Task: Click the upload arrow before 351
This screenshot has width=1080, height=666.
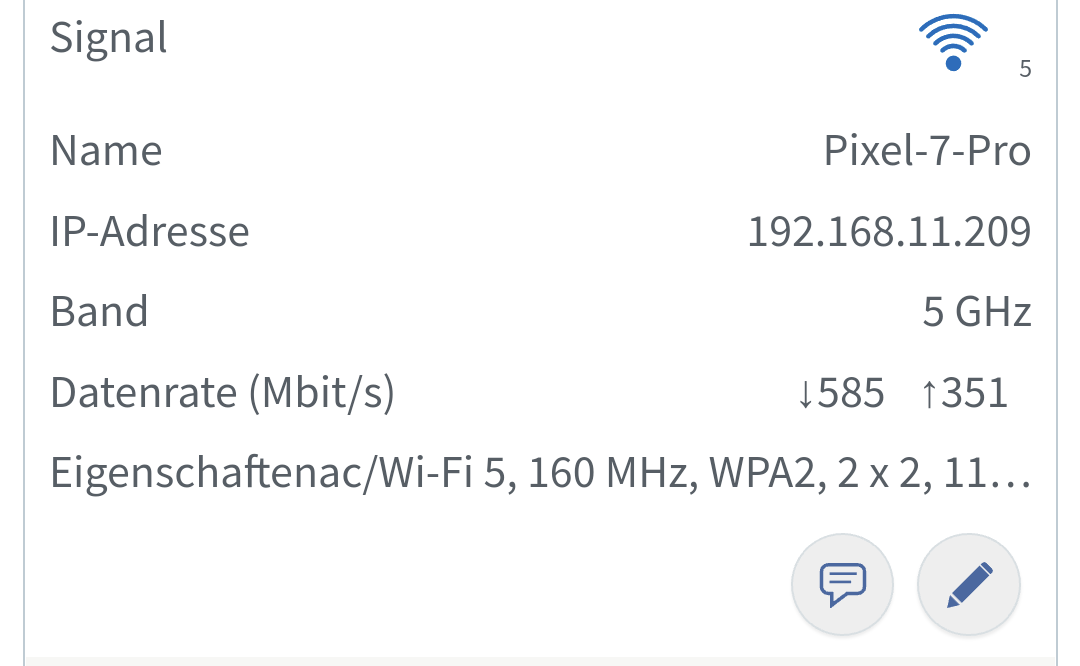Action: [x=928, y=394]
